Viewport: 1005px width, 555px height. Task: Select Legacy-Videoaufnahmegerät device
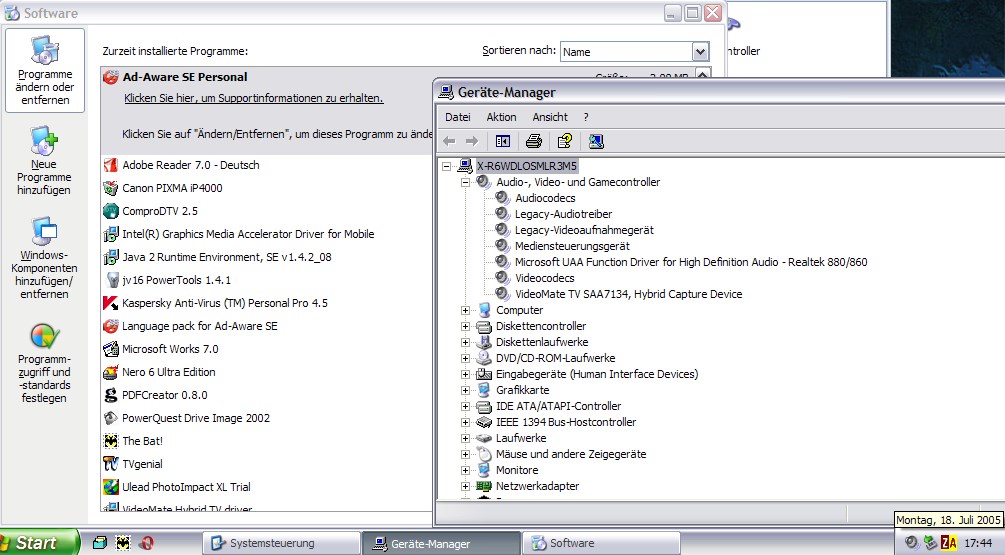(x=584, y=230)
